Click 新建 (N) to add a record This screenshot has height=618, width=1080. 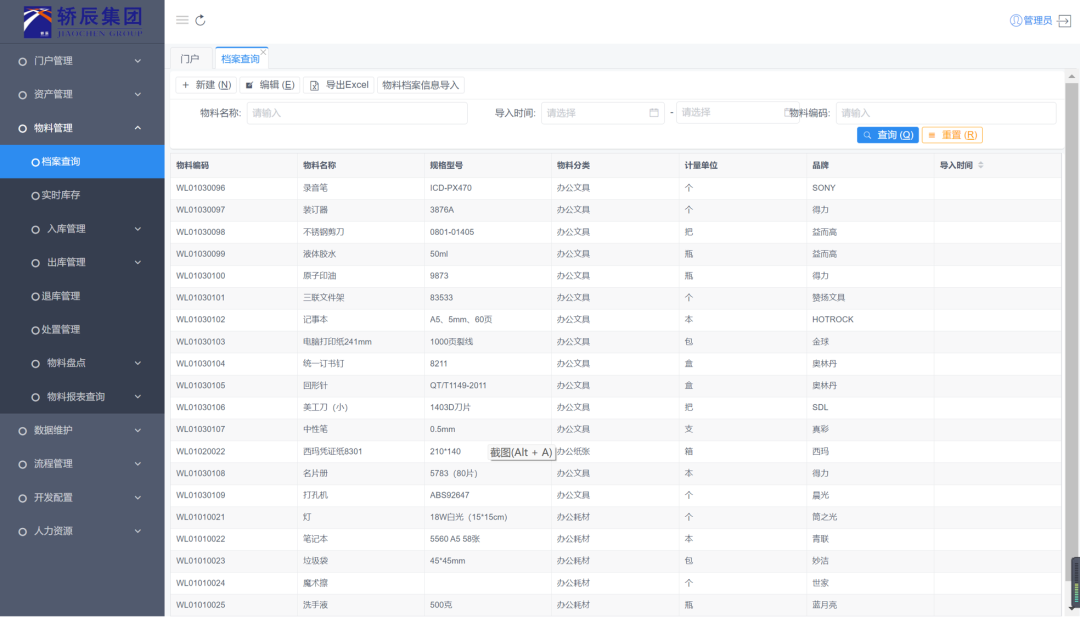pos(206,85)
